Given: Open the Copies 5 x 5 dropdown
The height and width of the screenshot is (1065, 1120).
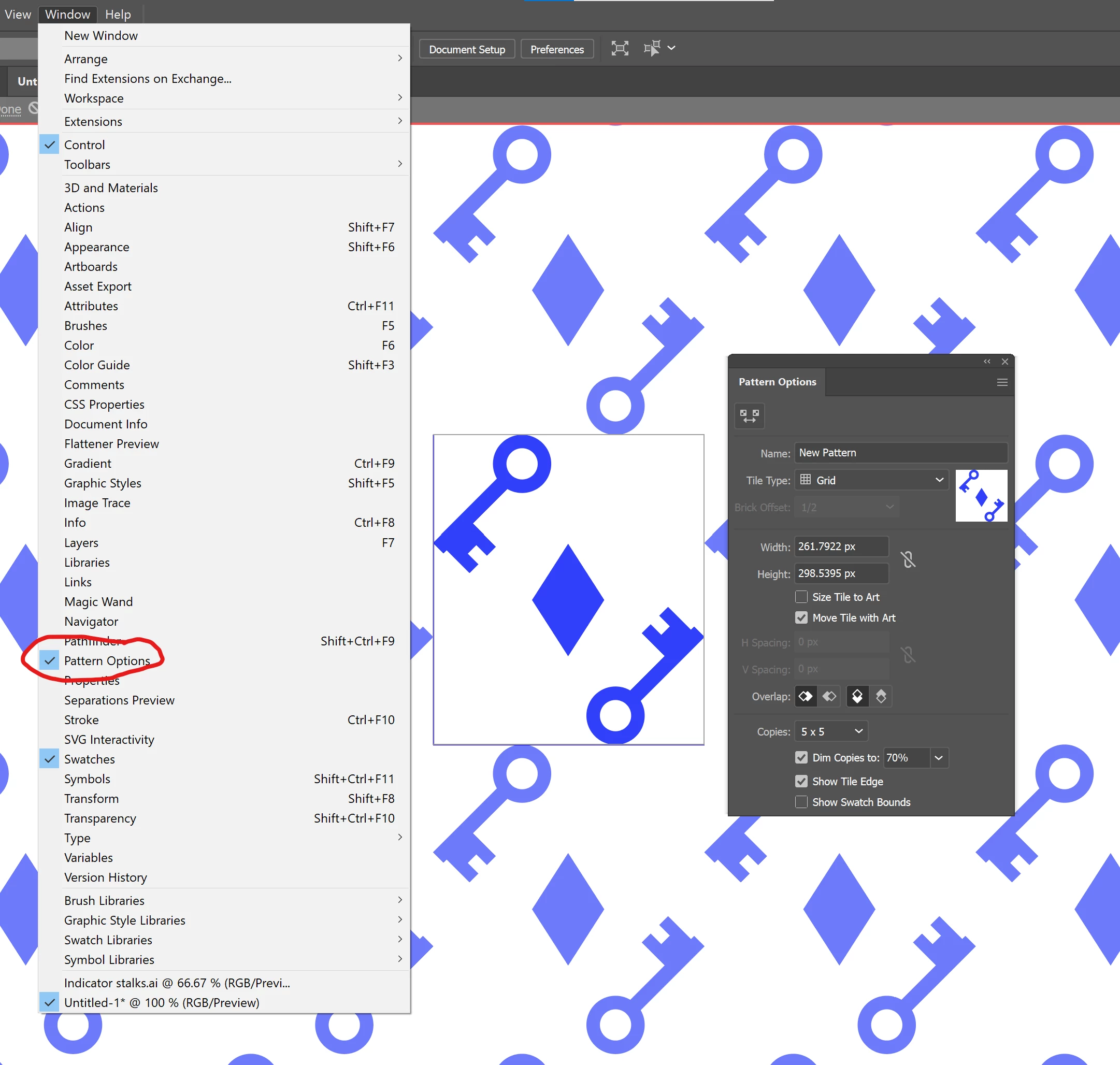Looking at the screenshot, I should coord(831,732).
